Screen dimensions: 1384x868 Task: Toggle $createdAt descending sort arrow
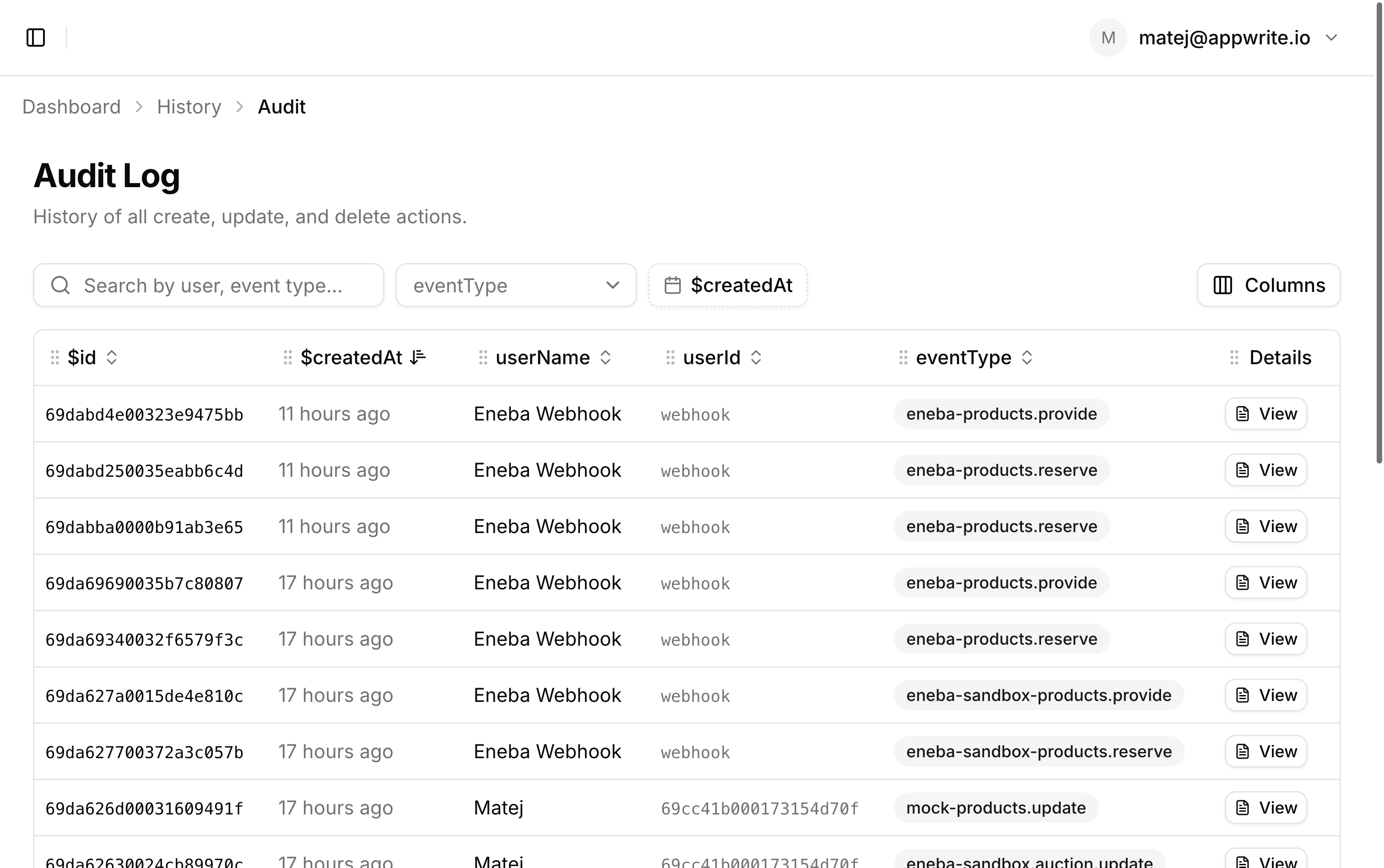tap(418, 357)
